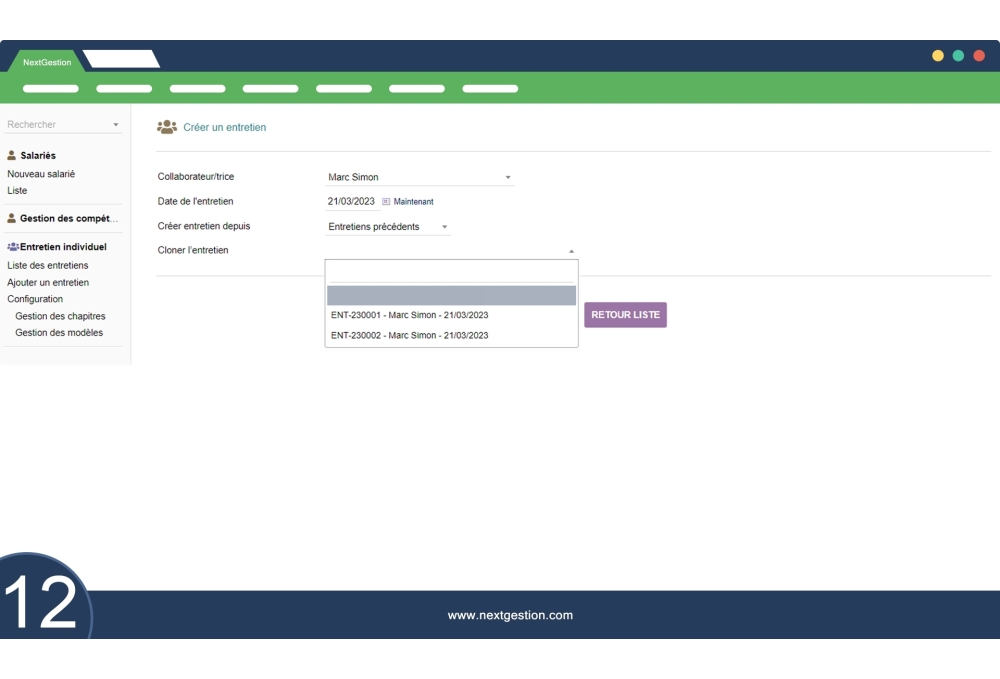This screenshot has width=1000, height=679.
Task: Go to Gestion des modèles
Action: pos(59,333)
